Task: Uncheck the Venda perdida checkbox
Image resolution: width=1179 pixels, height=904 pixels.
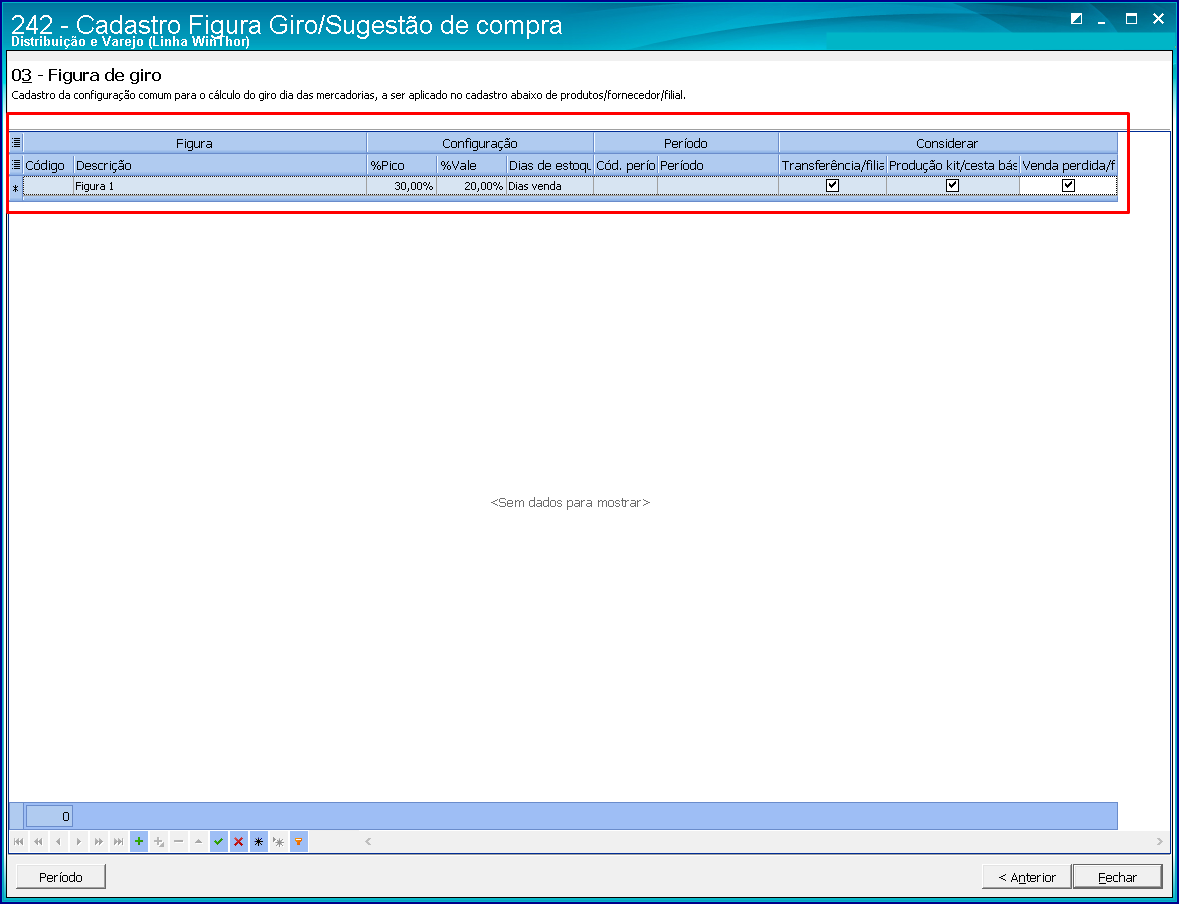Action: point(1068,185)
